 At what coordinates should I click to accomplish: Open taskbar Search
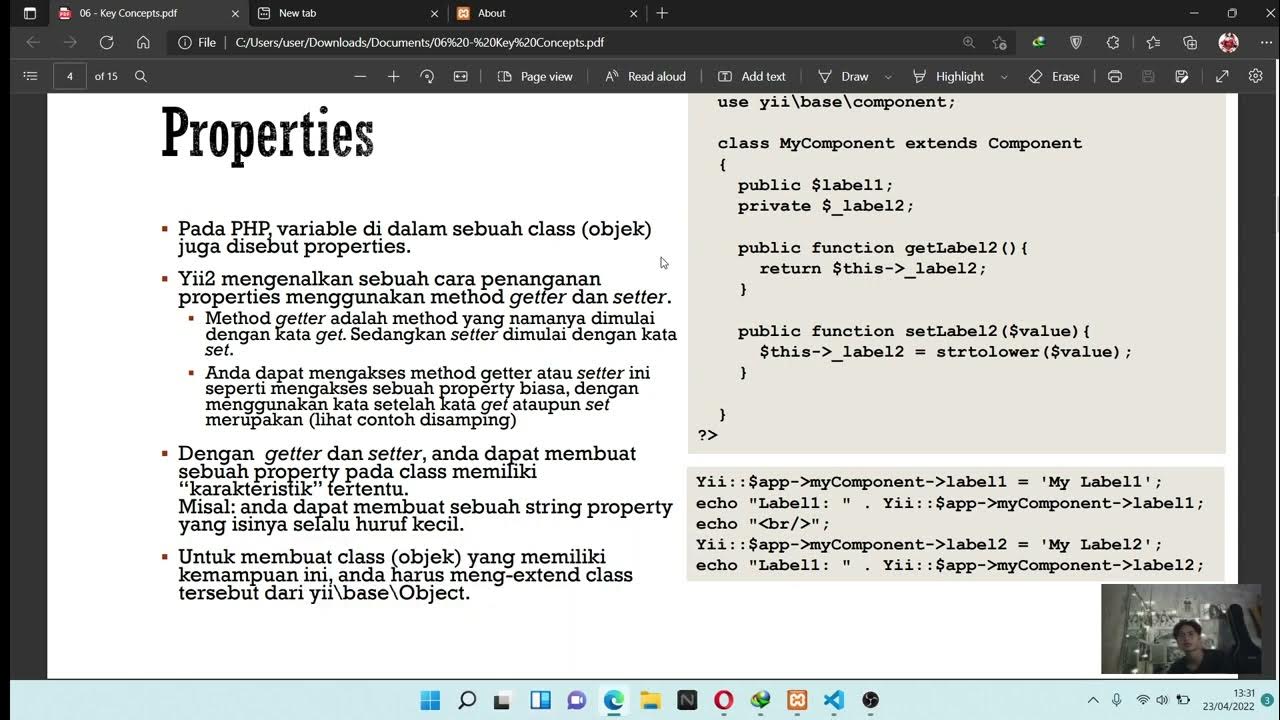tap(467, 700)
